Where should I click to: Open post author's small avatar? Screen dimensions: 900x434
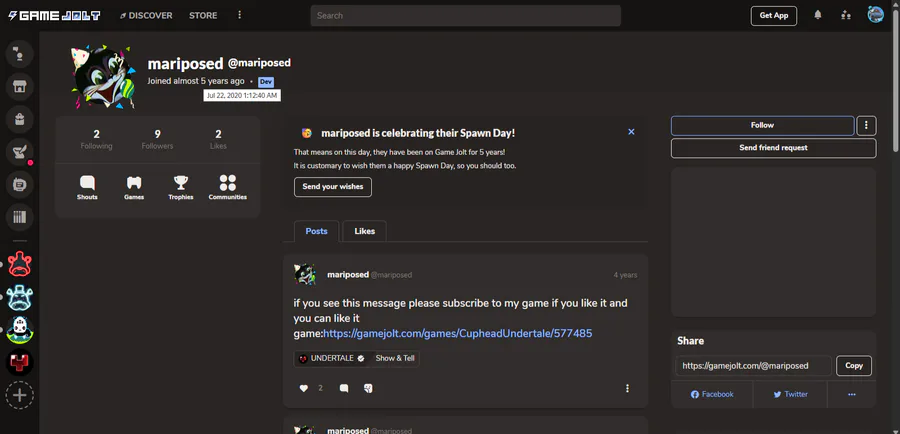(x=305, y=274)
